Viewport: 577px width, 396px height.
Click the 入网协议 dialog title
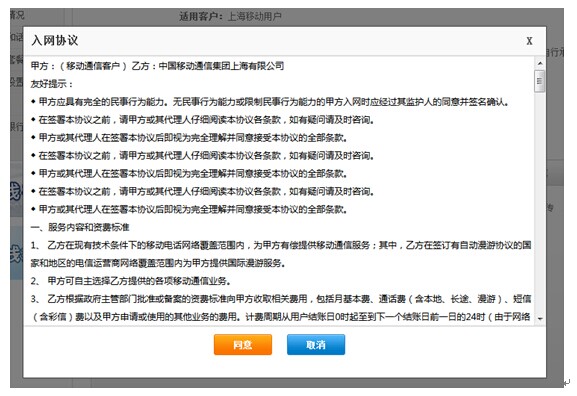[x=55, y=40]
